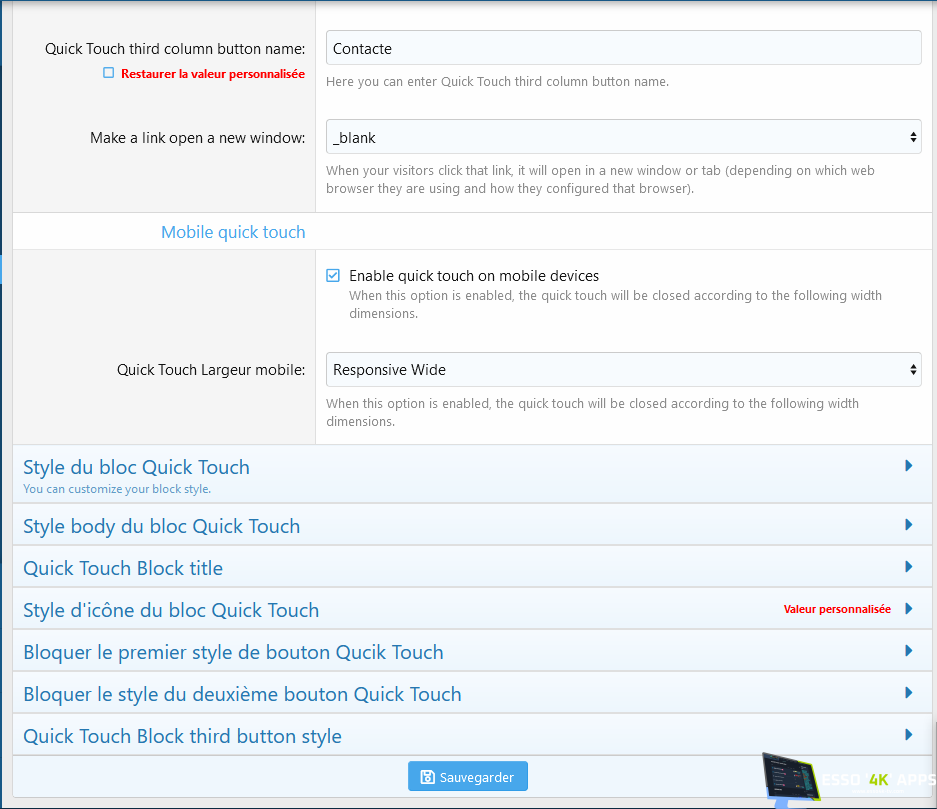This screenshot has width=937, height=809.
Task: Edit the third column button name field
Action: pos(623,48)
